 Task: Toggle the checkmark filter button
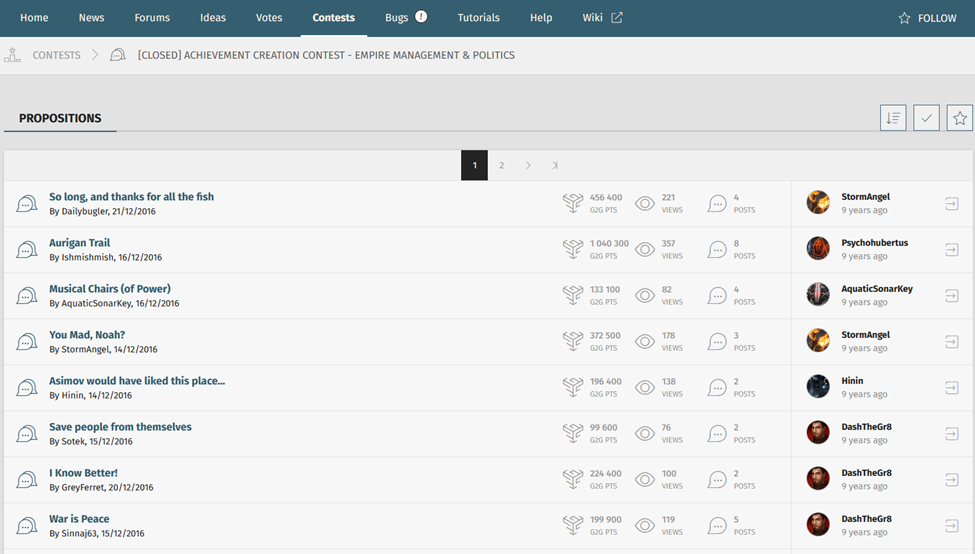(926, 118)
